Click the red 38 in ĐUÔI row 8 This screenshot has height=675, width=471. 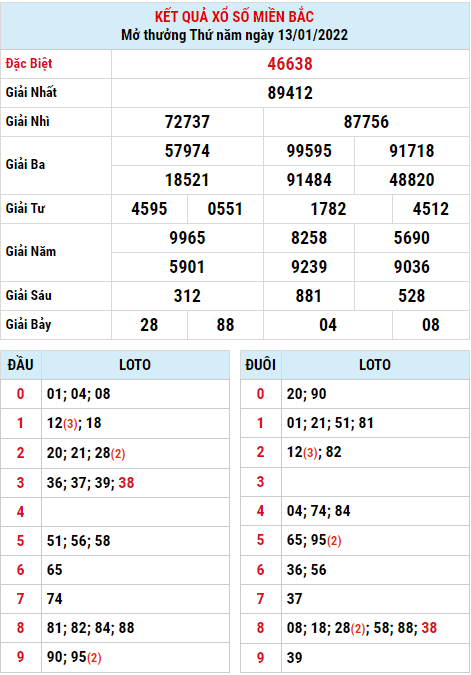point(429,628)
